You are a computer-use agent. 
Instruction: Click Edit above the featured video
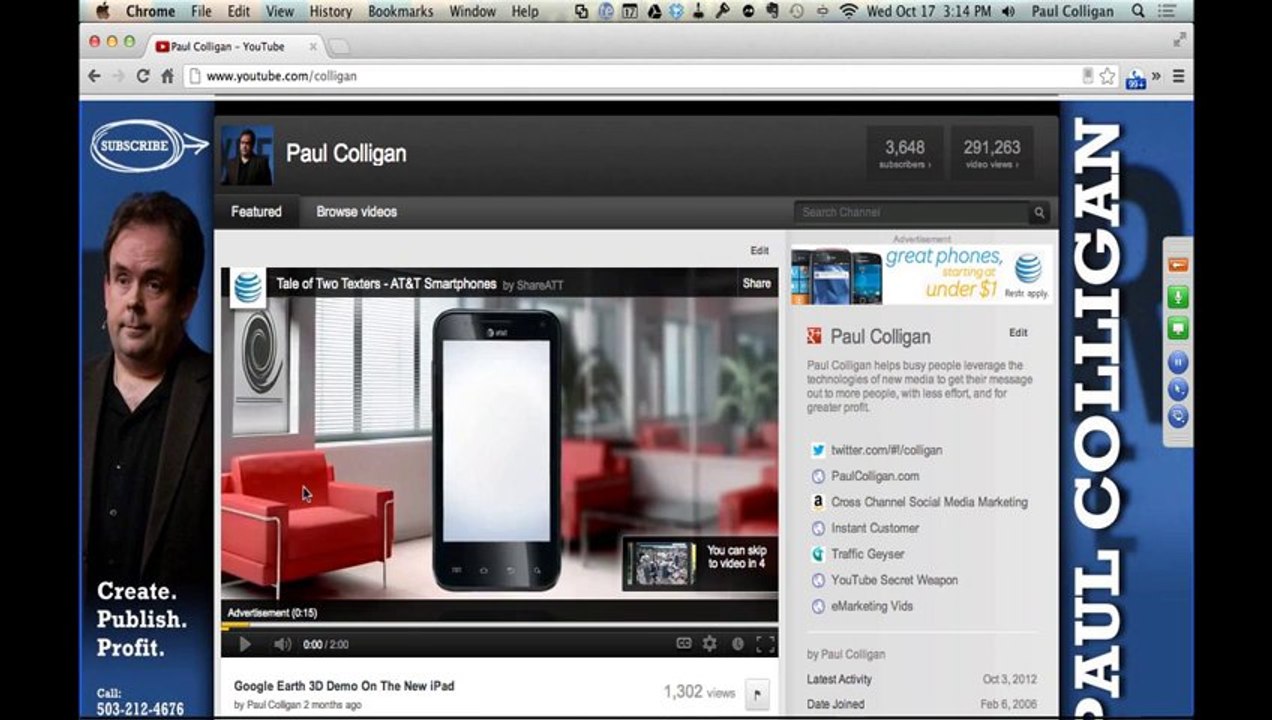point(760,251)
